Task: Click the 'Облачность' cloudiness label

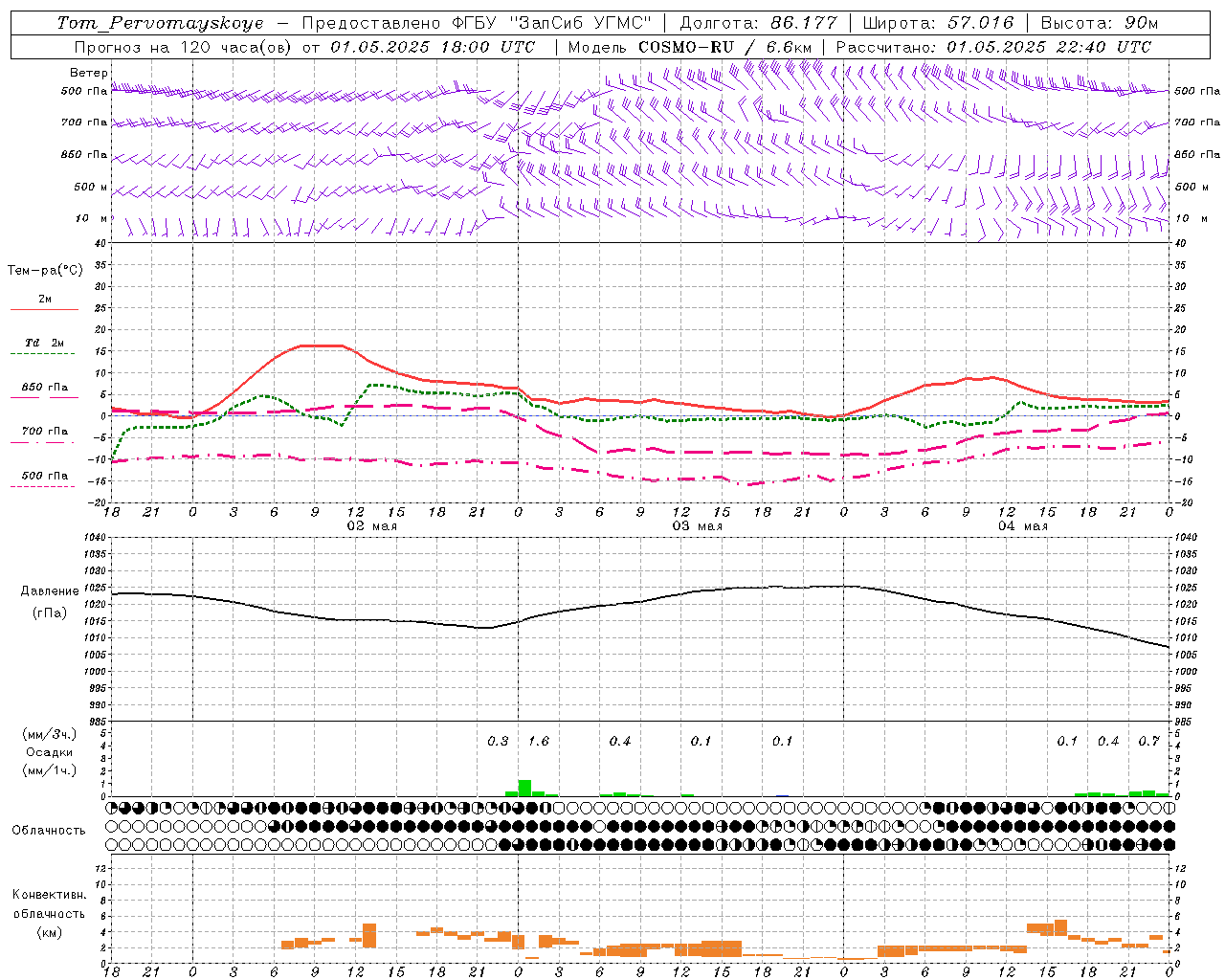Action: (49, 831)
